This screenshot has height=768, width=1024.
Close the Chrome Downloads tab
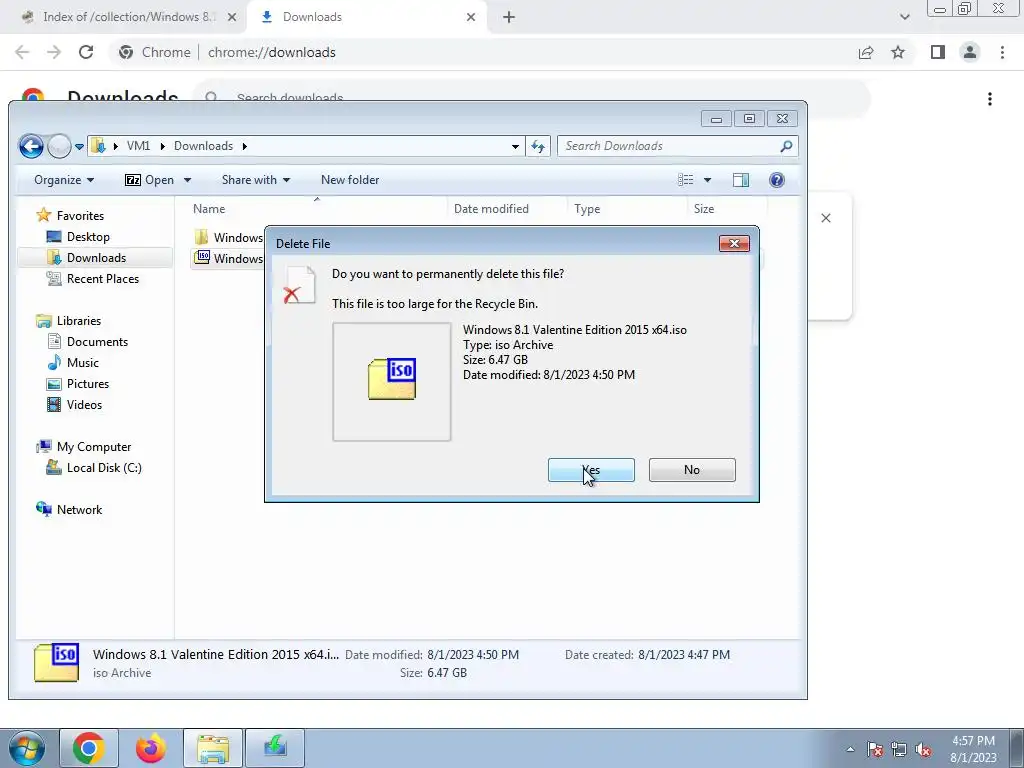coord(471,17)
